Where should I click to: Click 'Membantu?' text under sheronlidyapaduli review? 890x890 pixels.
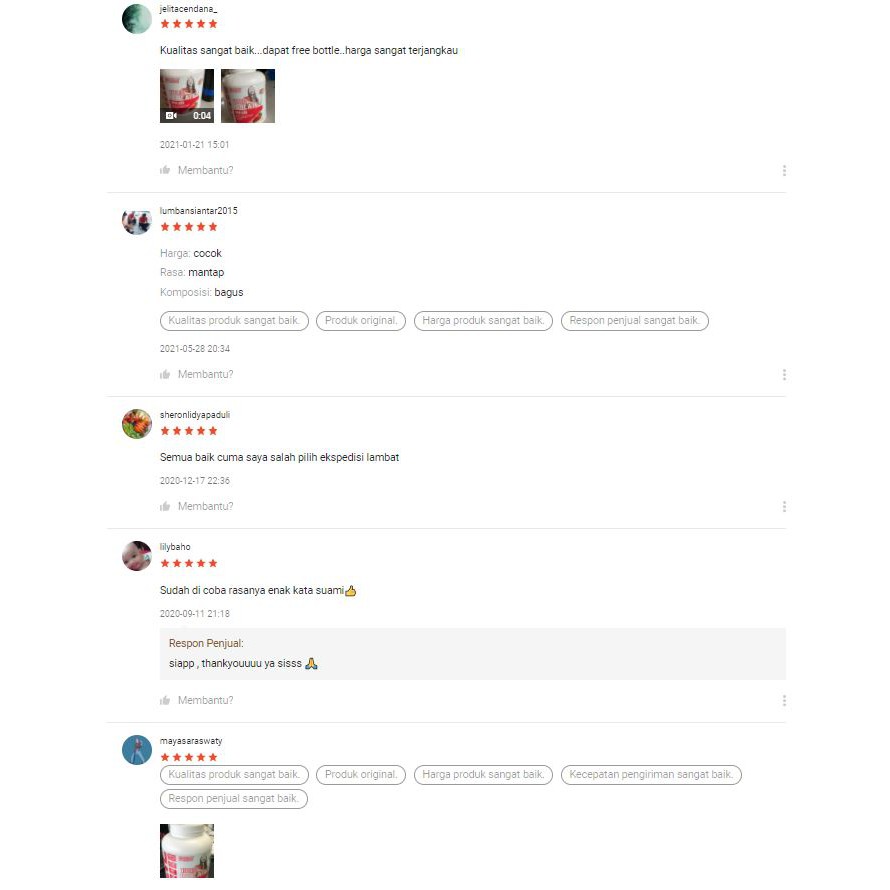(205, 506)
